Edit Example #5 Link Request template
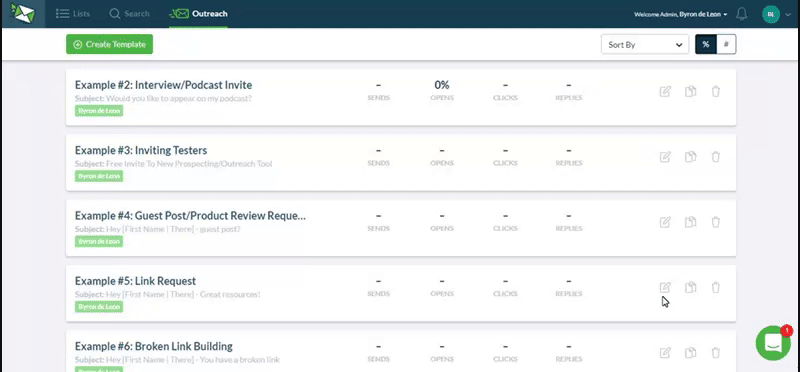 (665, 288)
